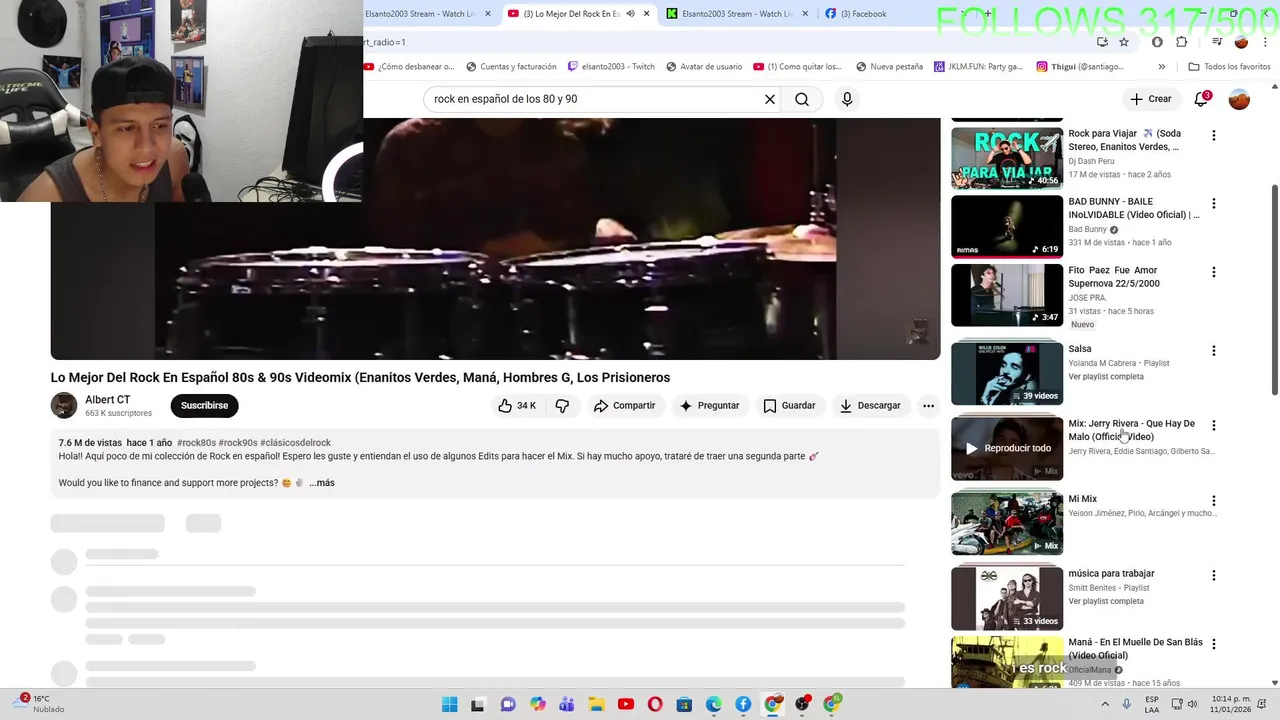Click the #rock80s hashtag
Image resolution: width=1280 pixels, height=720 pixels.
point(196,443)
